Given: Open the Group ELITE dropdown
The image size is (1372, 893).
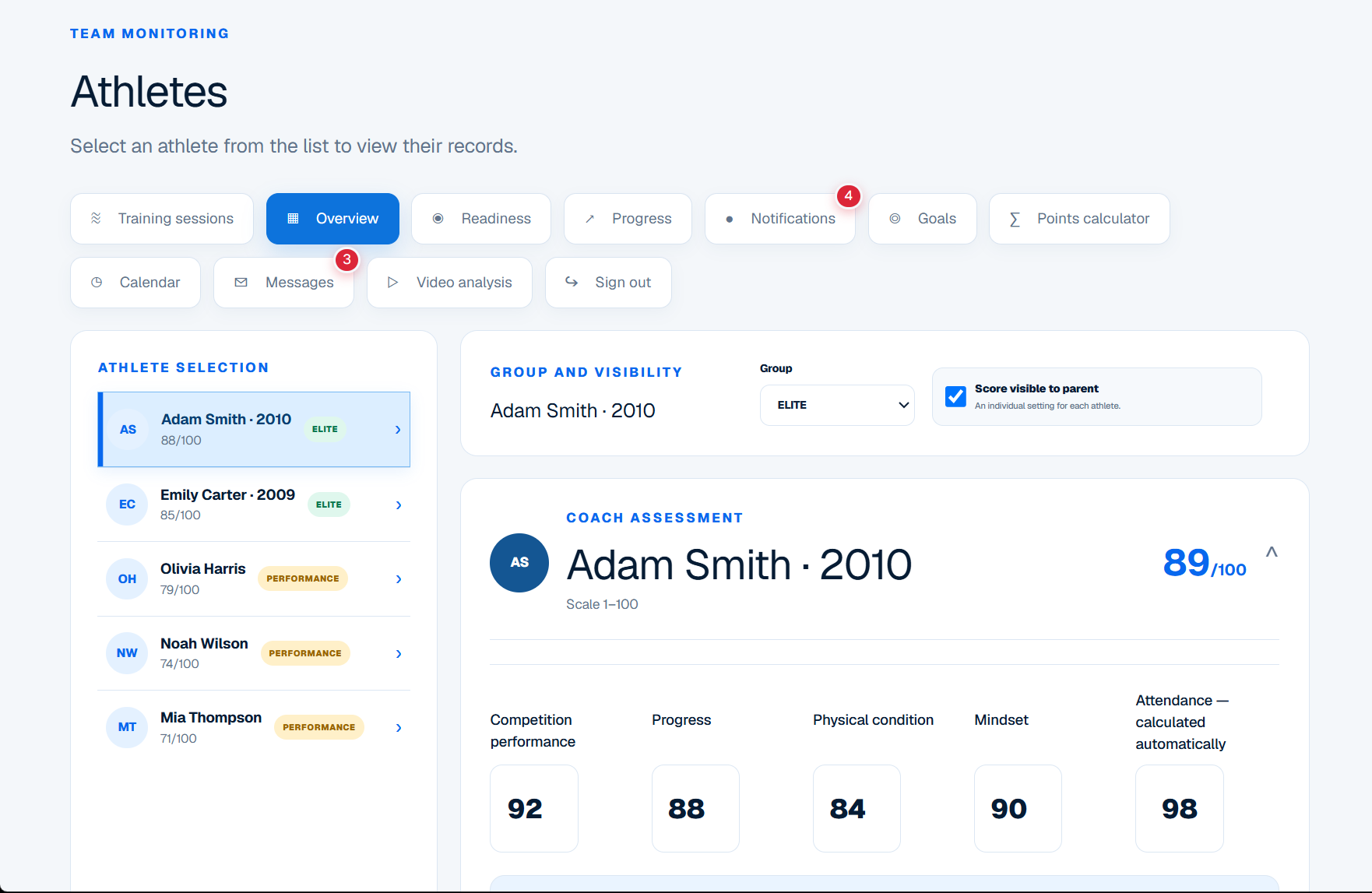Looking at the screenshot, I should tap(837, 405).
